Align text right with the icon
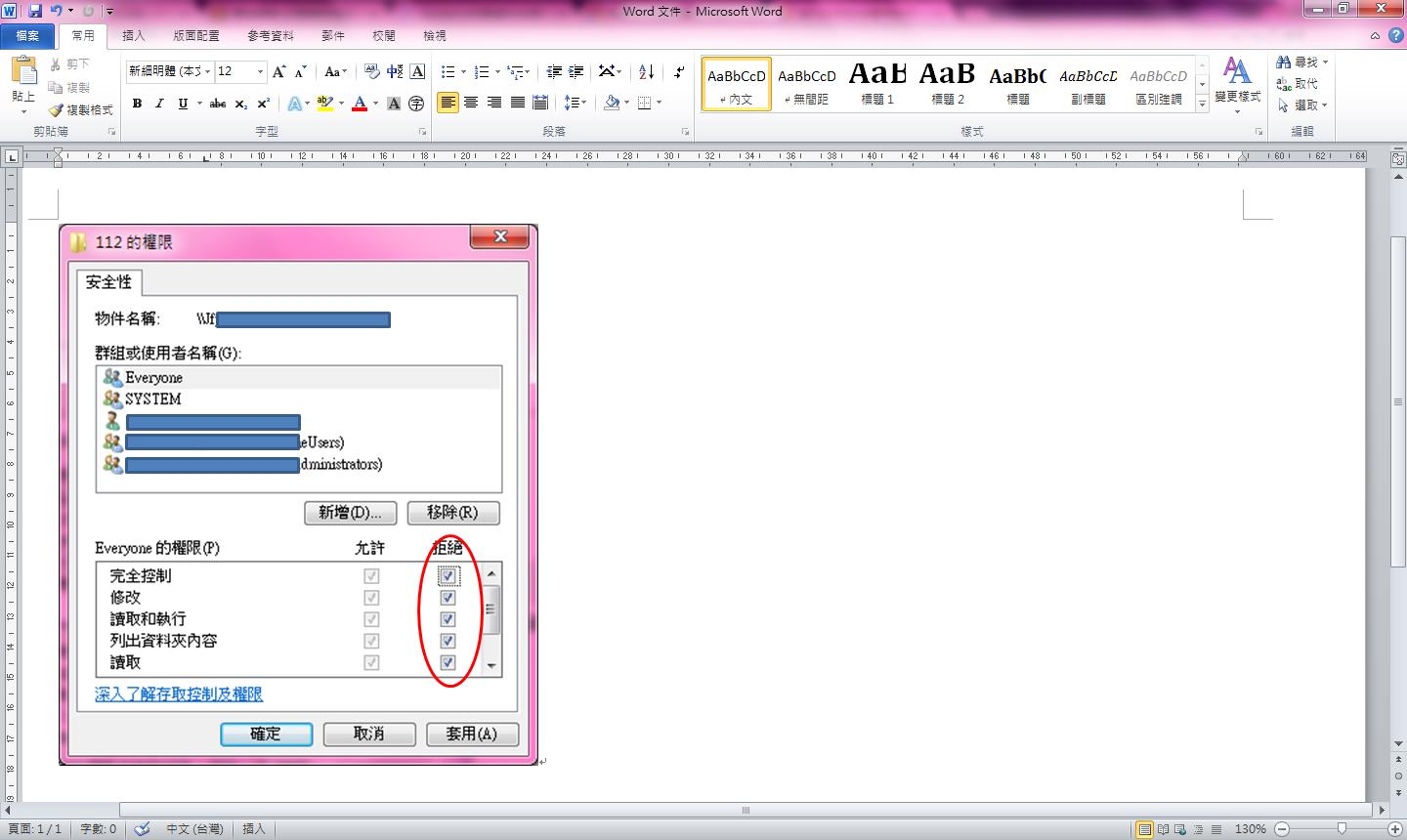 494,103
